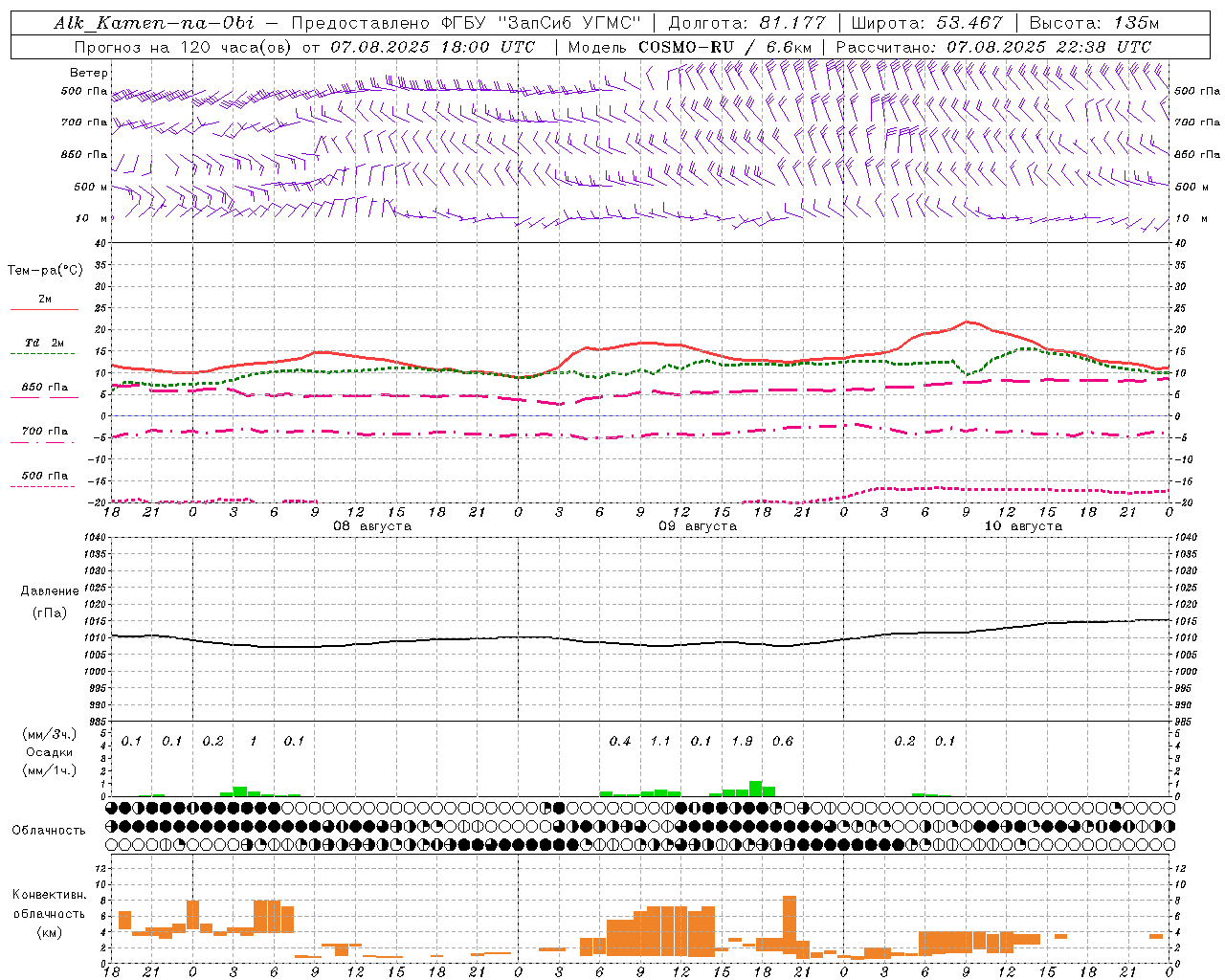
Task: Click the 3-hour precipitation value 1.9
Action: (x=742, y=741)
